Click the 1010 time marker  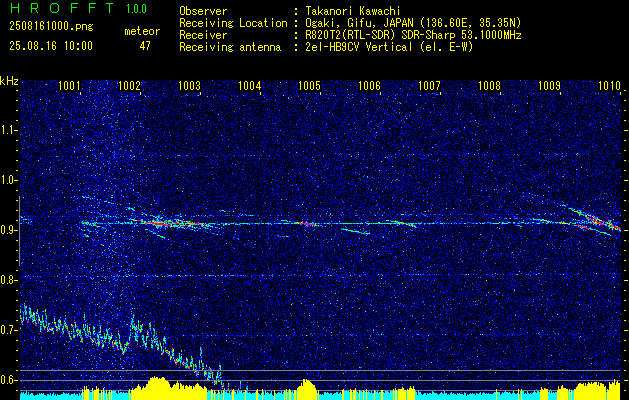609,85
